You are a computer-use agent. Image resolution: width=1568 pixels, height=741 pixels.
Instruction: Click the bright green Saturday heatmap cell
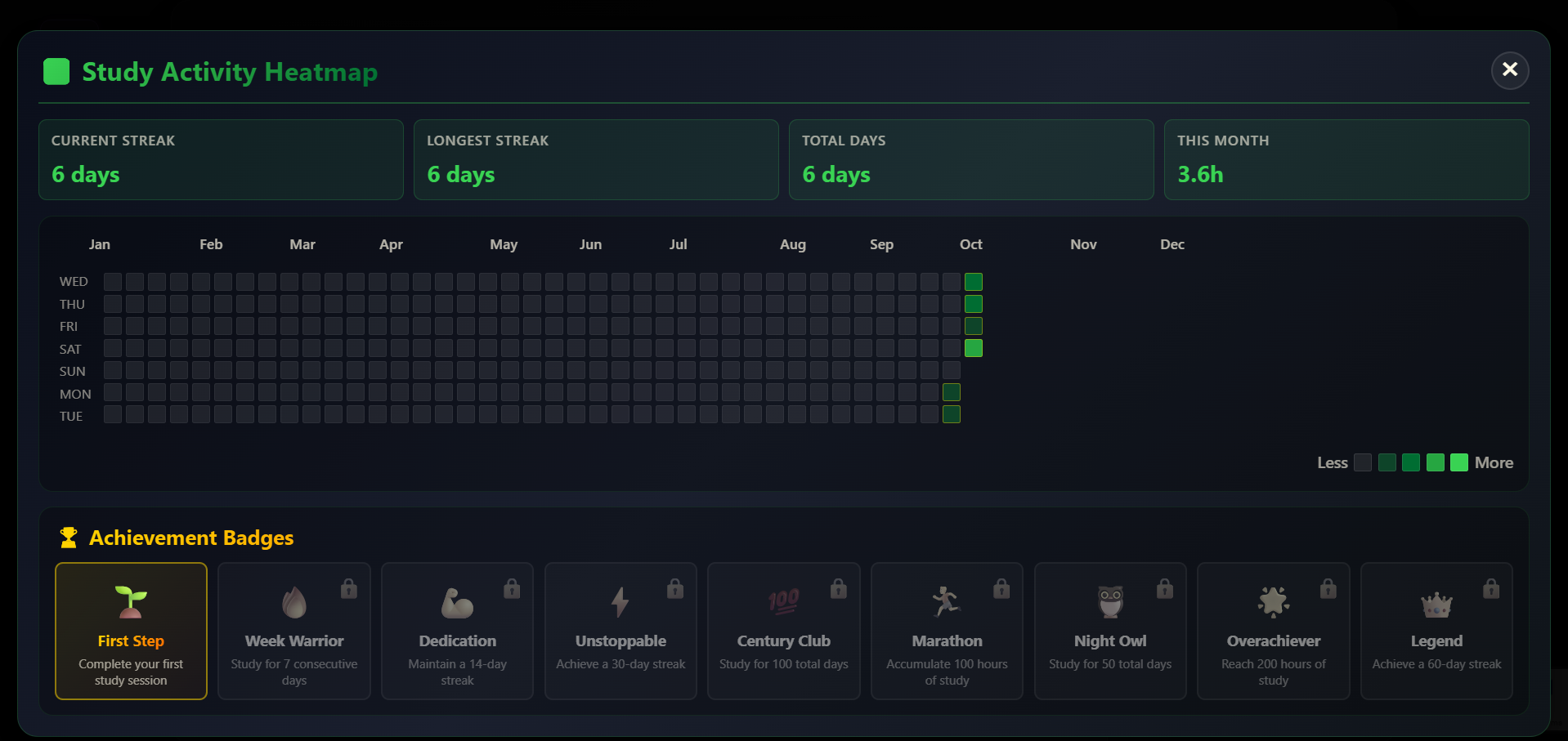point(973,349)
